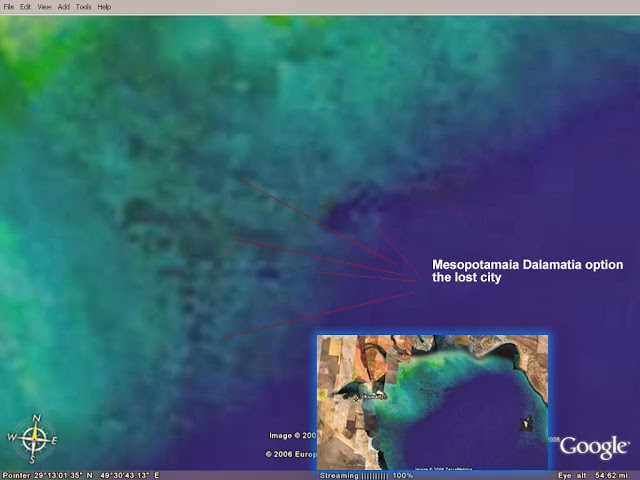Click the Streaming progress bar
This screenshot has height=480, width=640.
pos(374,476)
